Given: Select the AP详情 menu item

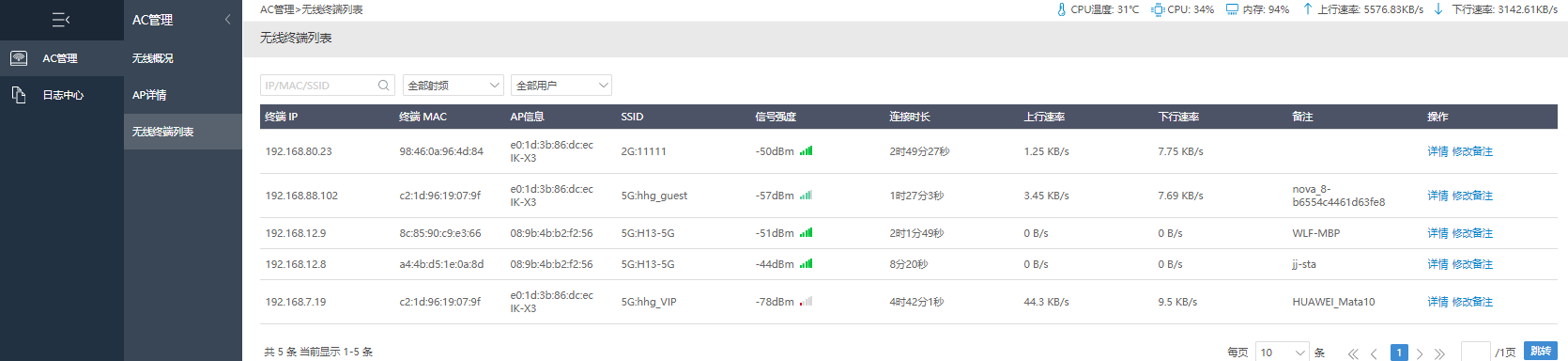Looking at the screenshot, I should click(149, 95).
